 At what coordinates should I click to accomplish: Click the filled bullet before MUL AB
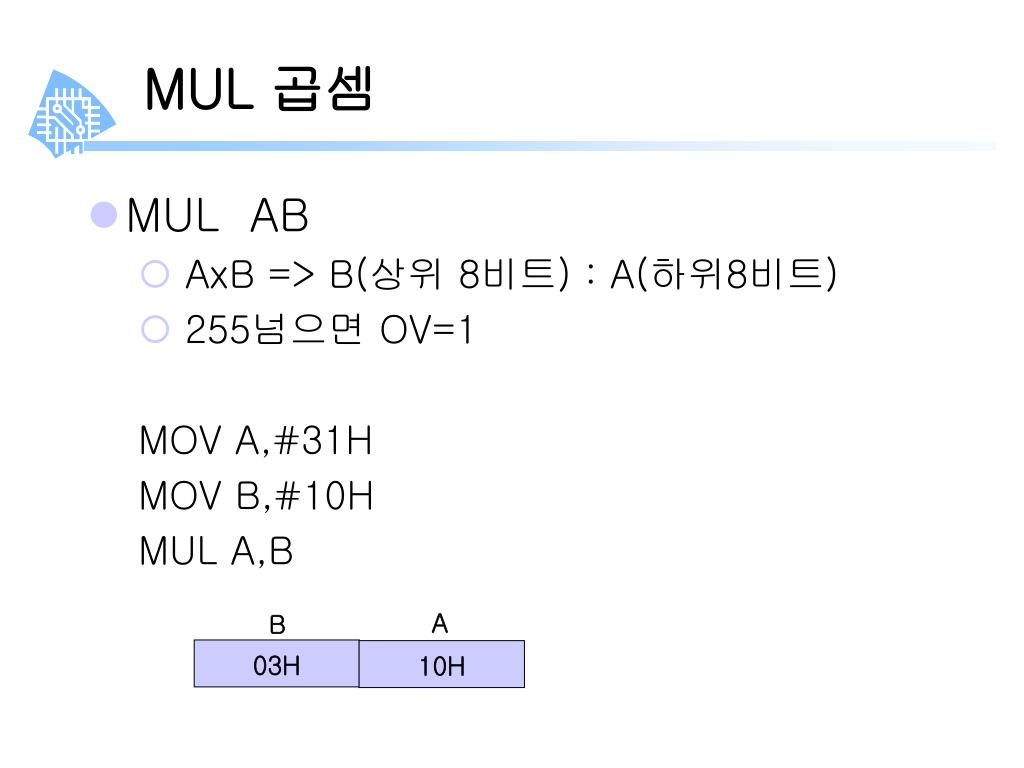[x=104, y=215]
